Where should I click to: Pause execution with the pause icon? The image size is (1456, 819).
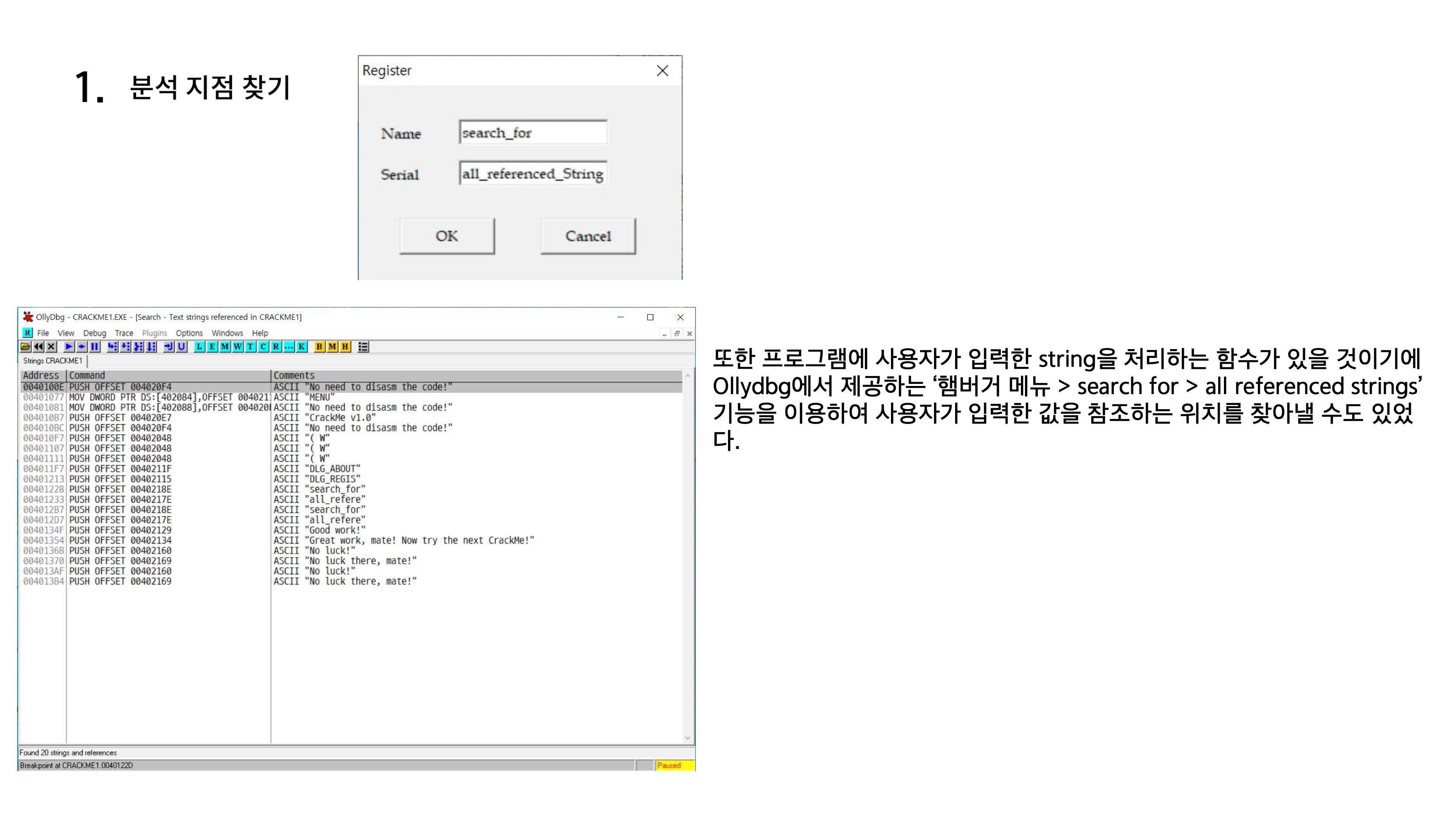coord(95,347)
